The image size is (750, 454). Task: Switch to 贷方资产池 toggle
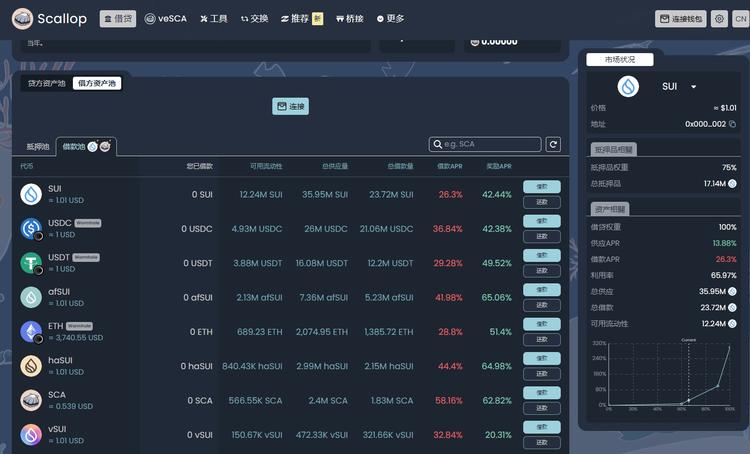[x=46, y=83]
